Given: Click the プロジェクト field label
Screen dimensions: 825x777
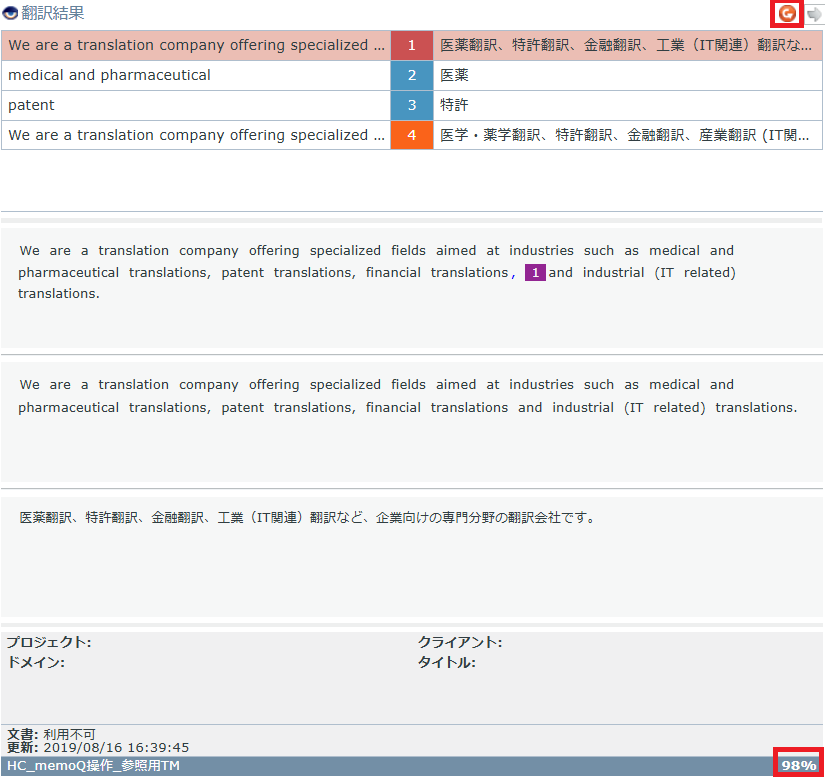Looking at the screenshot, I should click(48, 642).
